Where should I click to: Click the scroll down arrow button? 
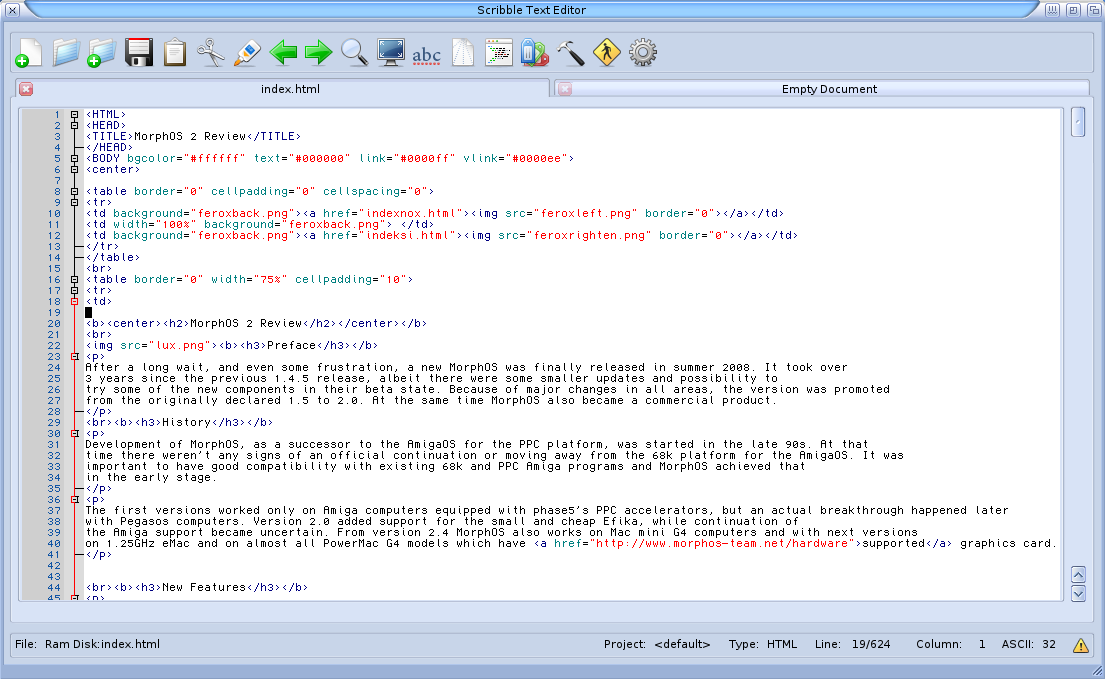[x=1078, y=594]
